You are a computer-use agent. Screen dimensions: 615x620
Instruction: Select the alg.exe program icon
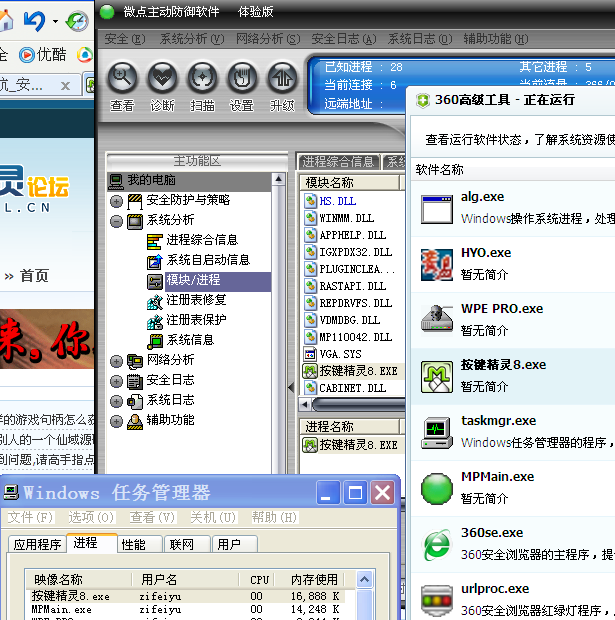(437, 209)
